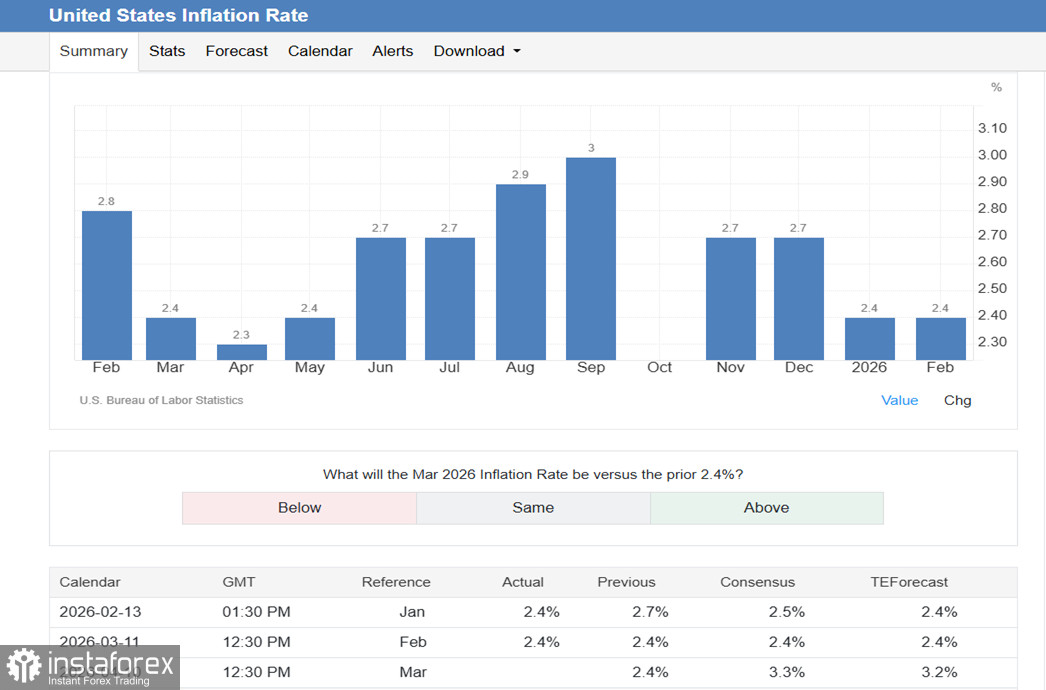The width and height of the screenshot is (1046, 690).
Task: Open the Stats tab
Action: (167, 51)
